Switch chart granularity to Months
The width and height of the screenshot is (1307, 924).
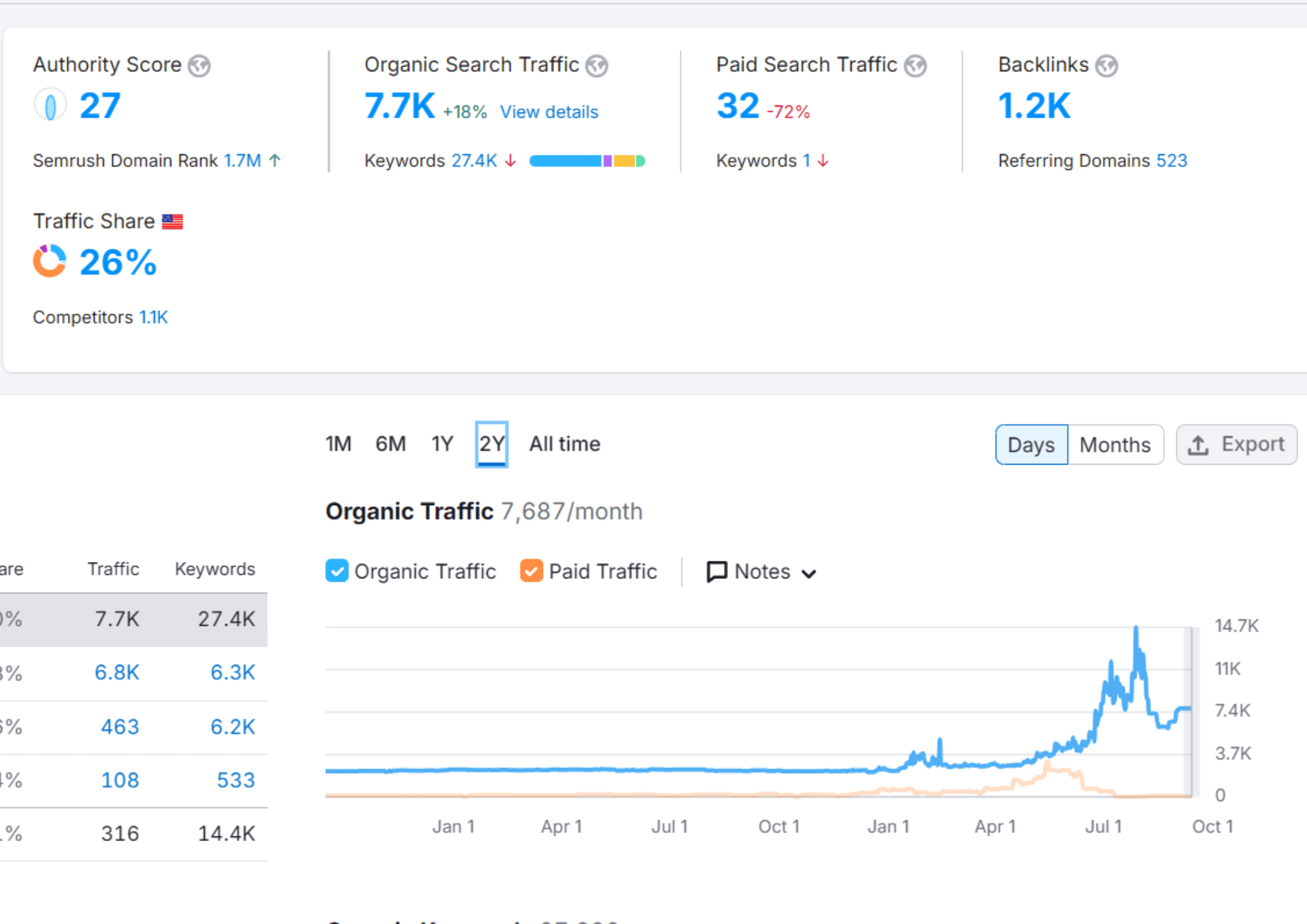click(x=1115, y=445)
